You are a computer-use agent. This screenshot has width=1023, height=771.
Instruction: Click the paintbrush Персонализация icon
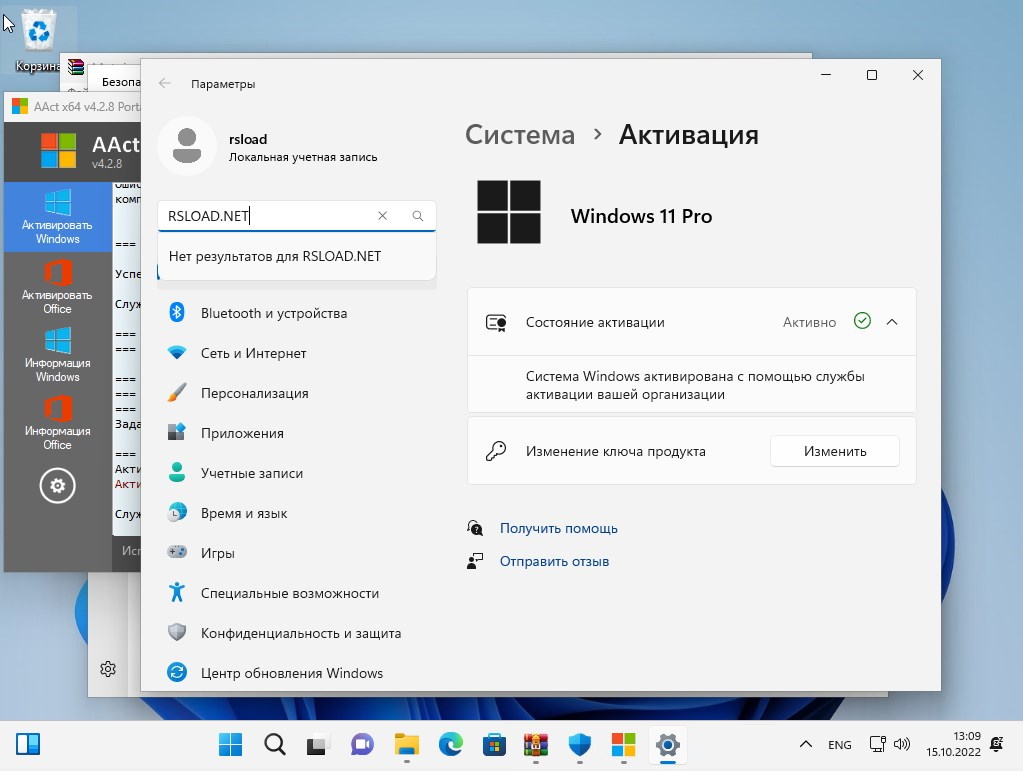point(177,393)
